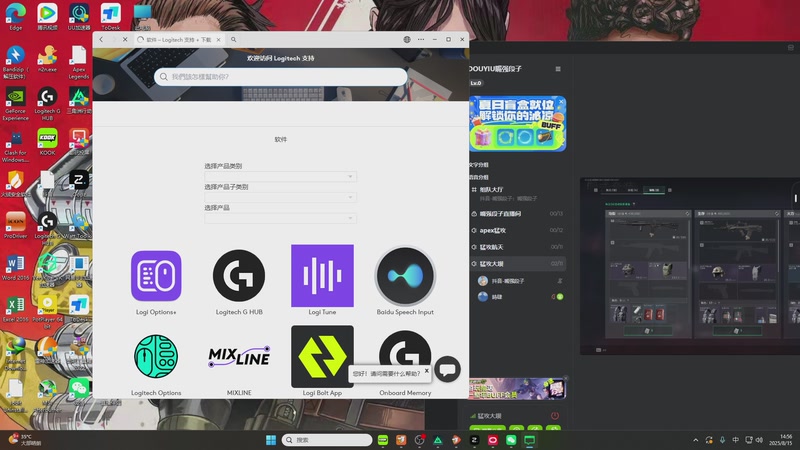Open WeChat from the taskbar

coord(511,440)
